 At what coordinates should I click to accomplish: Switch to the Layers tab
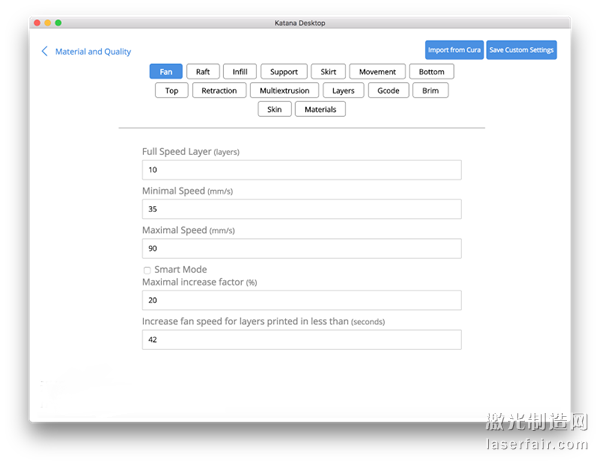343,91
